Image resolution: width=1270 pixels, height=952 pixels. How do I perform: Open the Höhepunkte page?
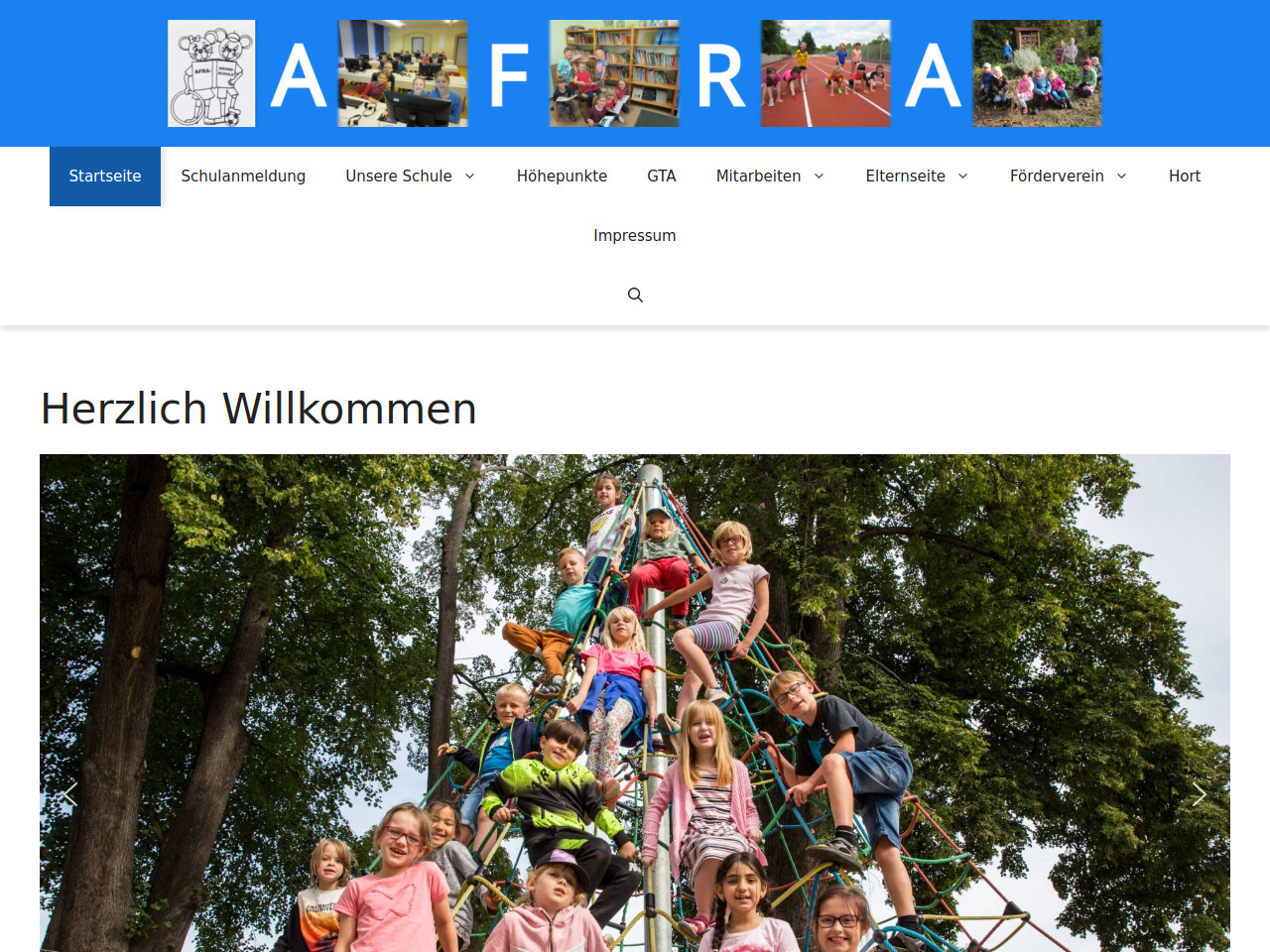(562, 177)
